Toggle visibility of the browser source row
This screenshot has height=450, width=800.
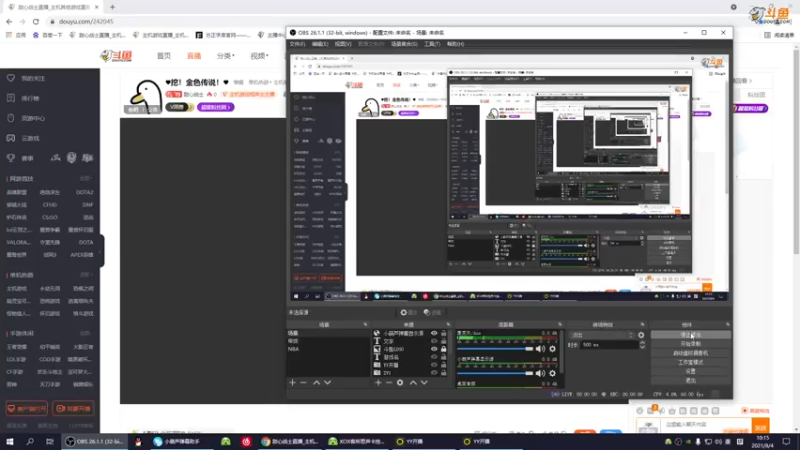[x=434, y=333]
